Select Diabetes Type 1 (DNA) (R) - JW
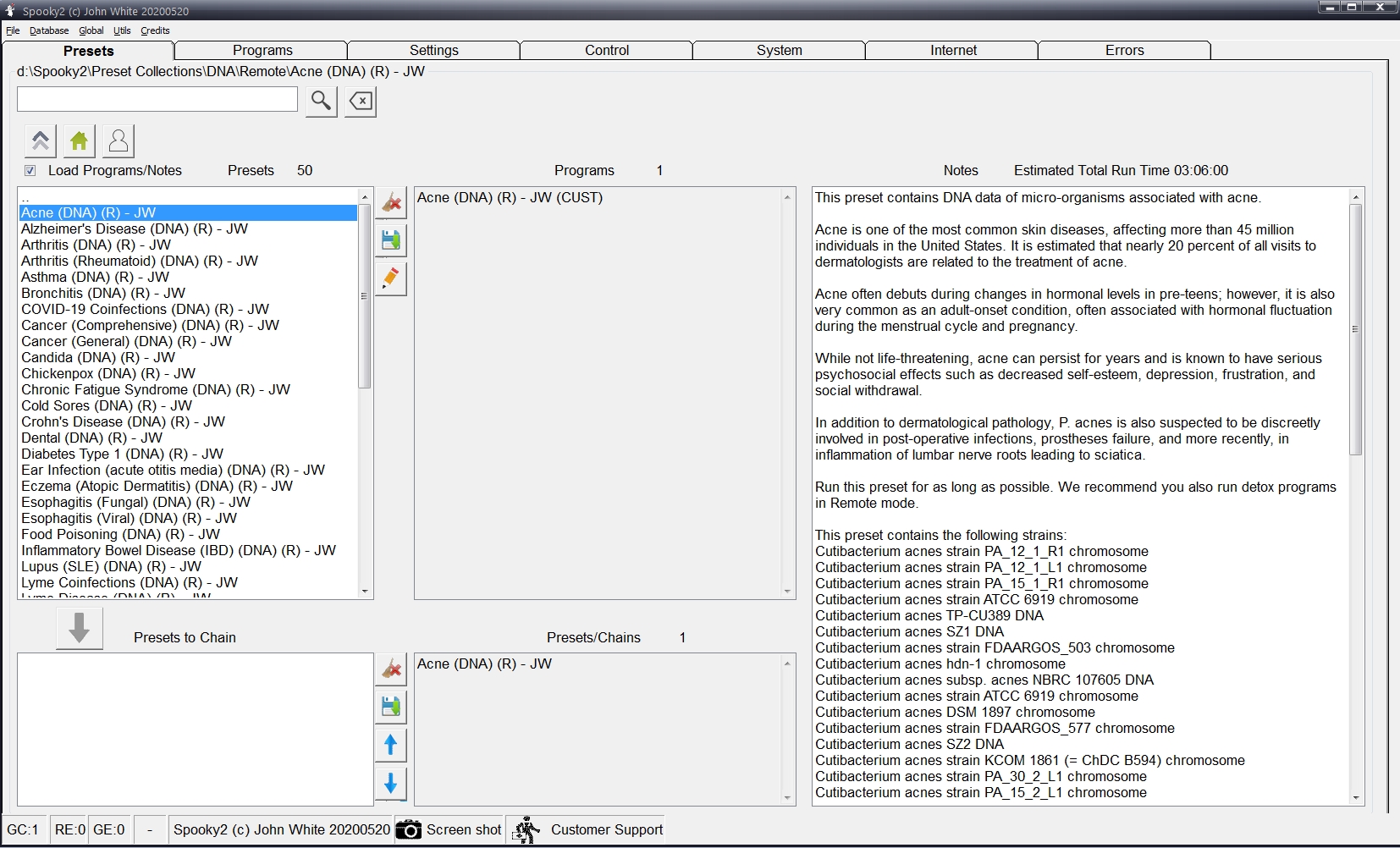Screen dimensions: 1400x848 click(x=188, y=454)
